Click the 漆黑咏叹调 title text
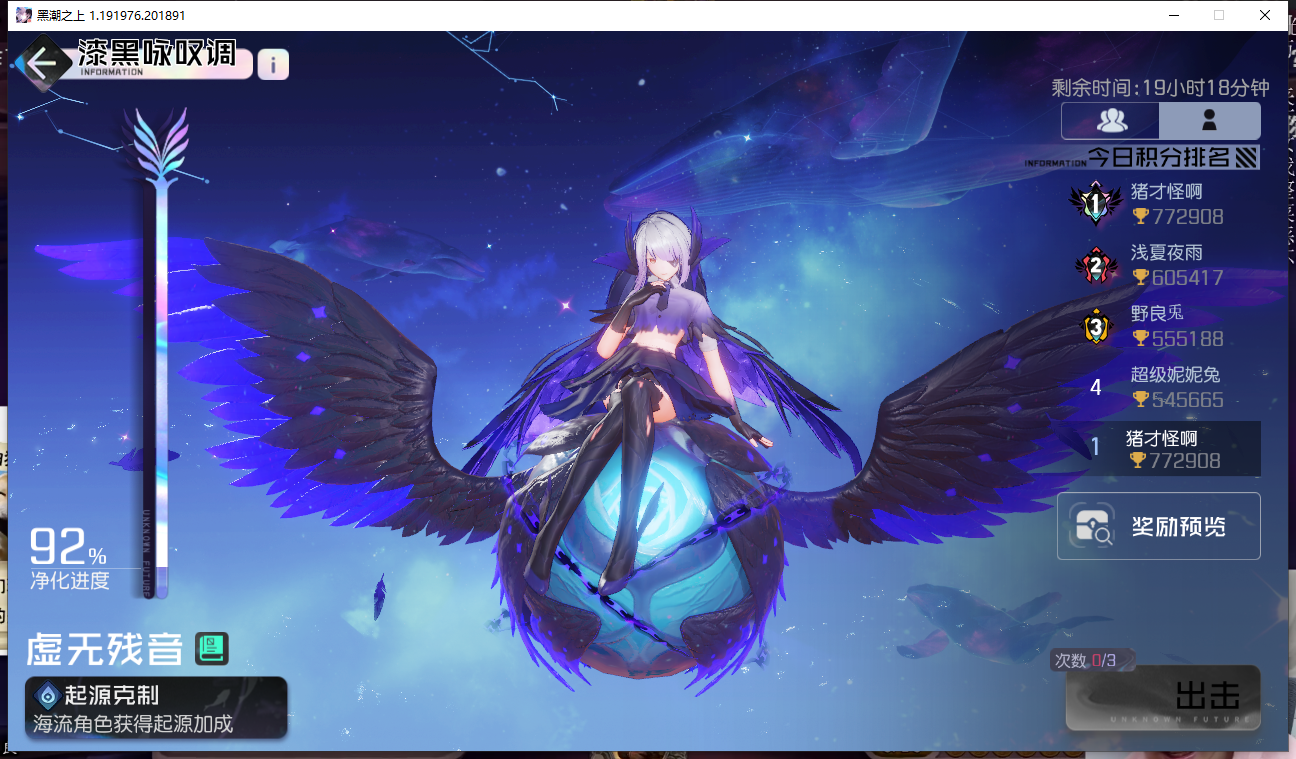Screen dimensions: 1296x759 tap(157, 52)
